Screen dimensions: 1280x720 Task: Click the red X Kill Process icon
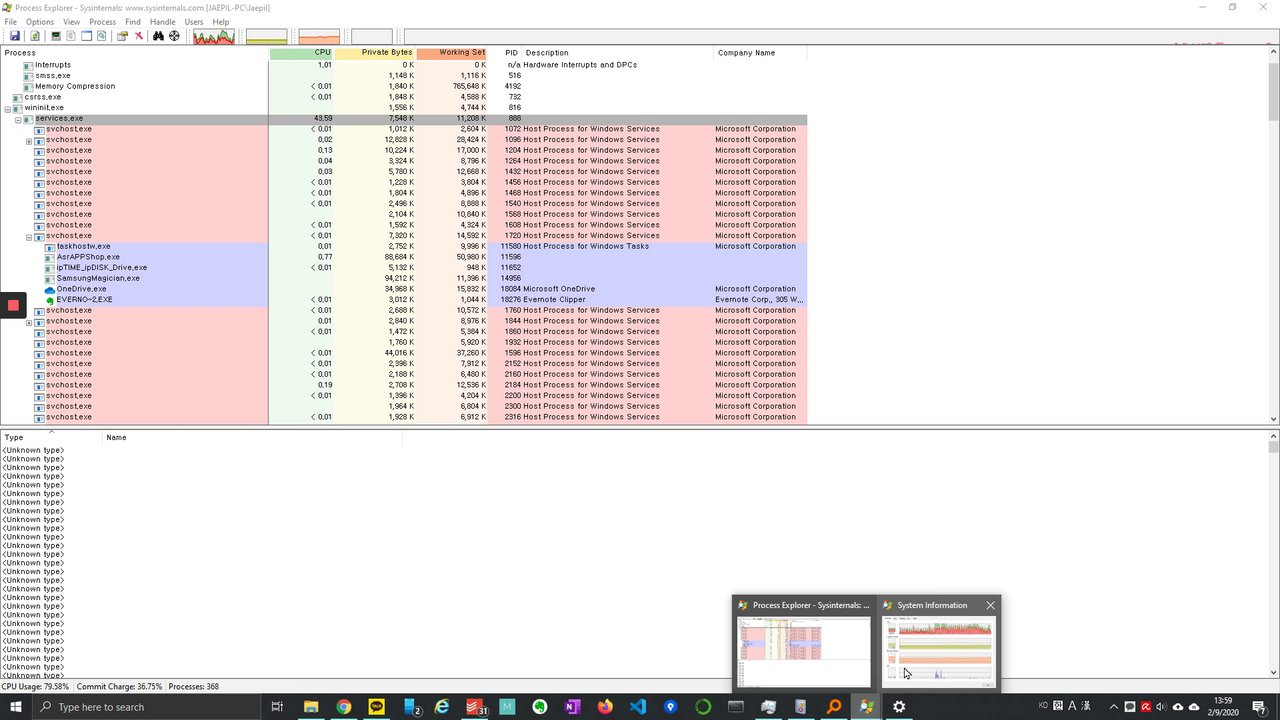pos(139,36)
